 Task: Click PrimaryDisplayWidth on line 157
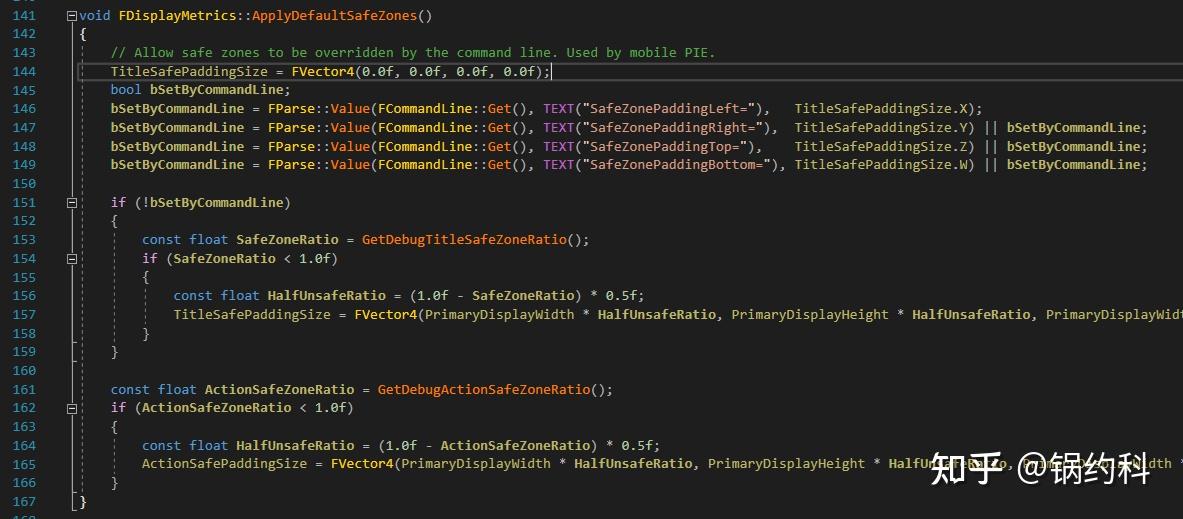tap(499, 315)
